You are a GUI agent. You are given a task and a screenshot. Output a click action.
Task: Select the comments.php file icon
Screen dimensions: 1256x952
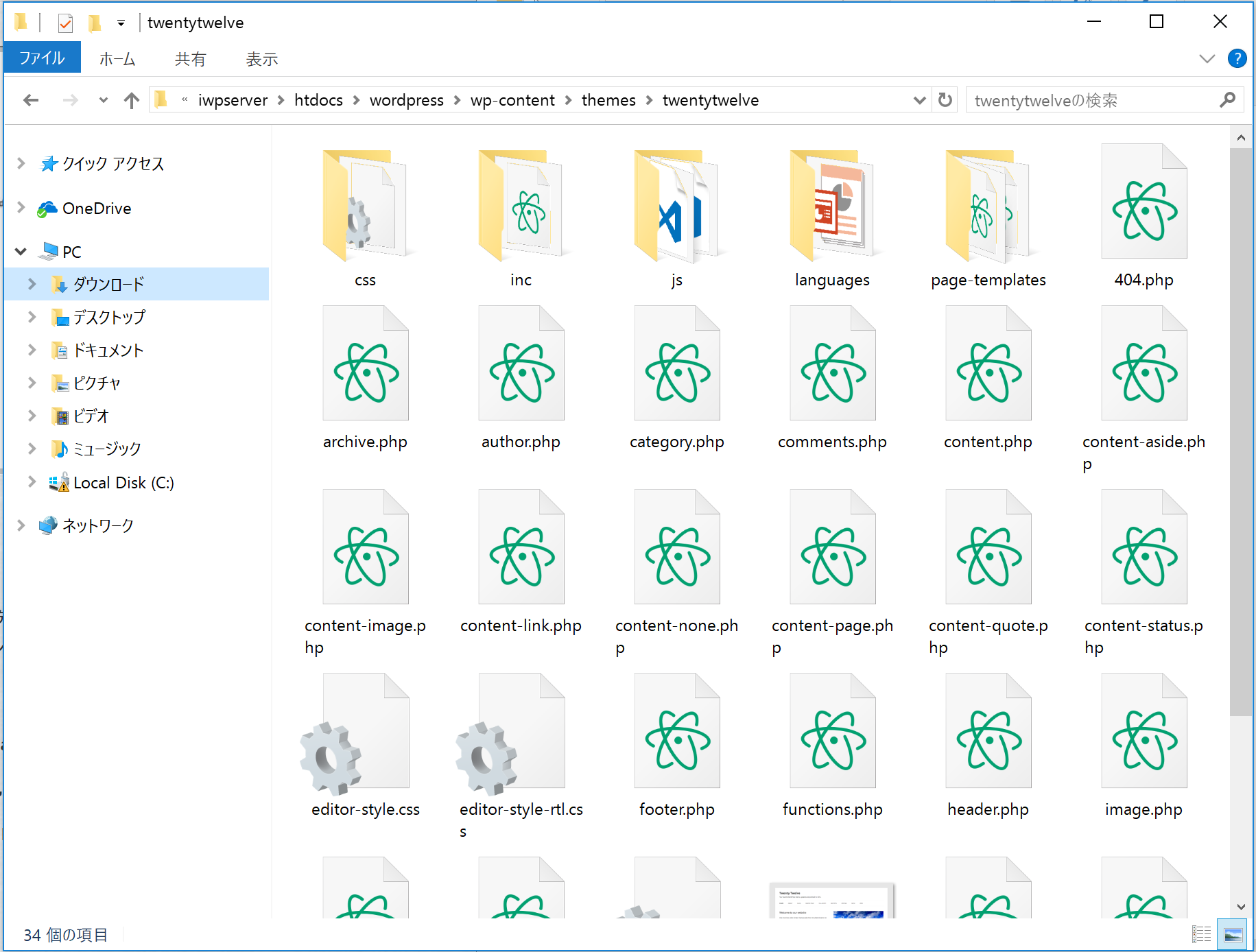(832, 363)
